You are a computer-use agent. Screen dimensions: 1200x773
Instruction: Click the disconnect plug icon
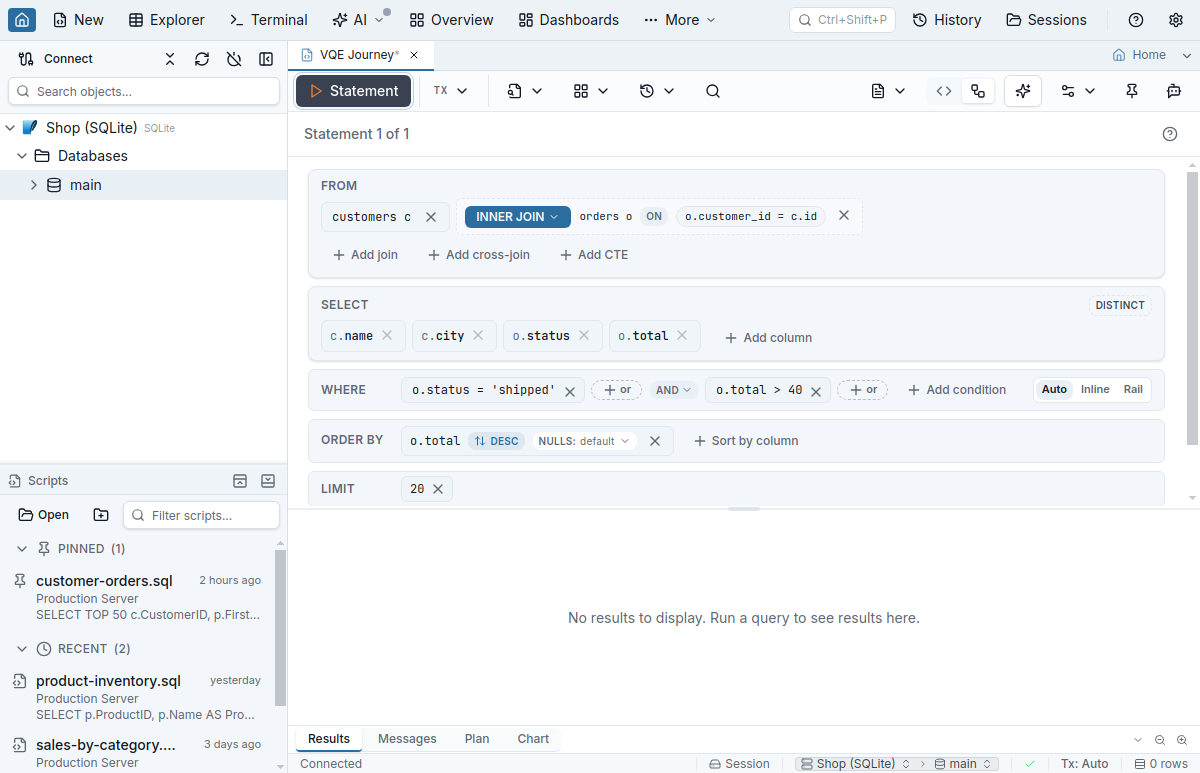pyautogui.click(x=234, y=59)
